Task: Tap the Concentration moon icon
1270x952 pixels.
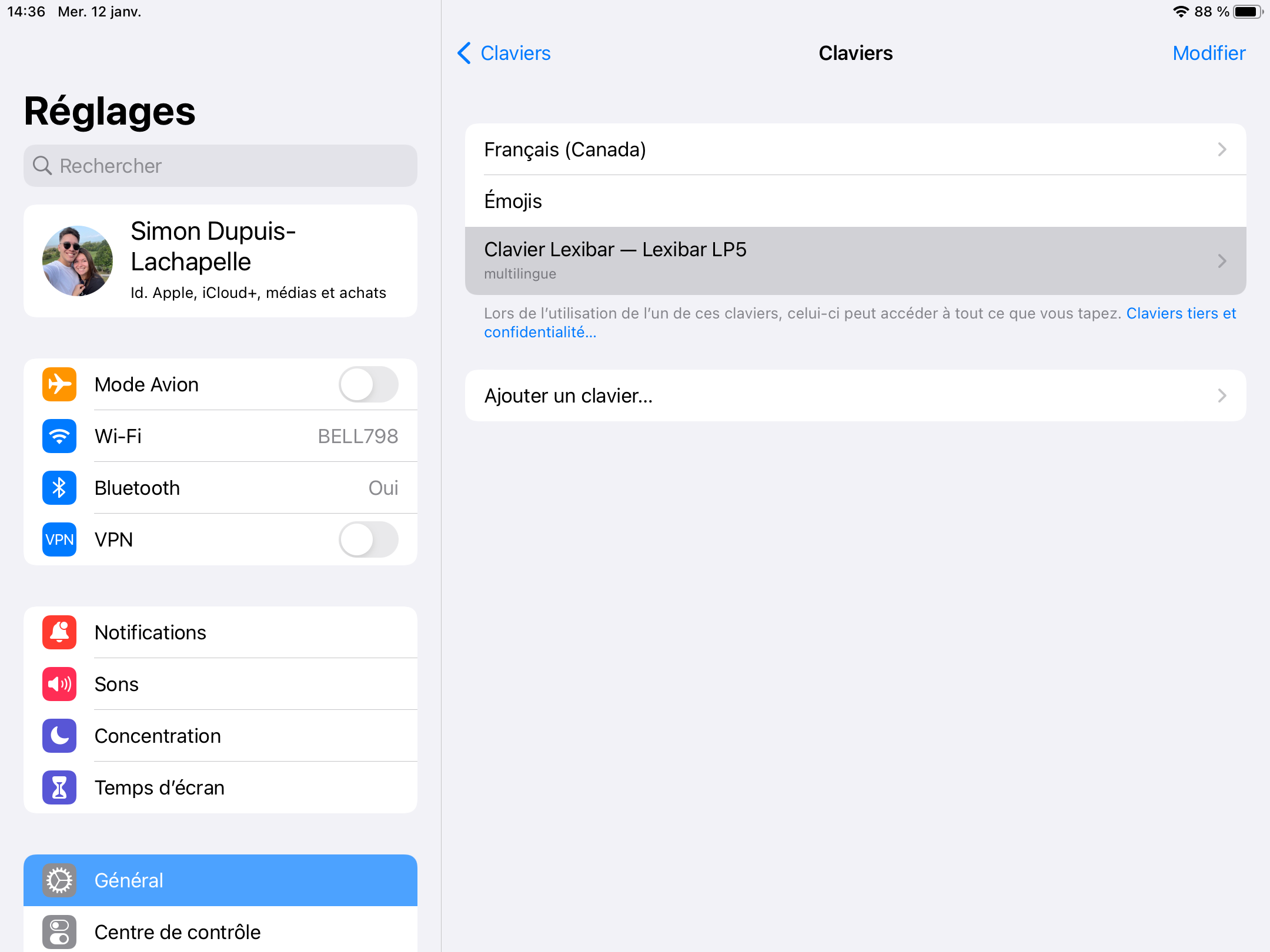Action: coord(59,736)
